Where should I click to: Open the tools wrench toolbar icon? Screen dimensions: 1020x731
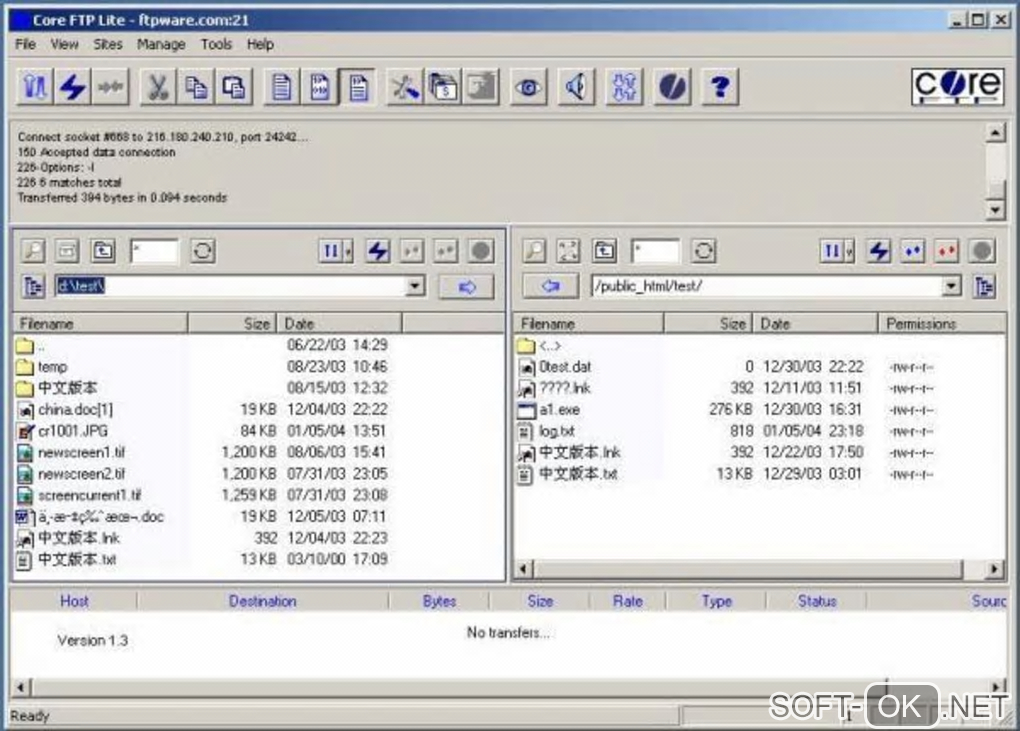[405, 86]
